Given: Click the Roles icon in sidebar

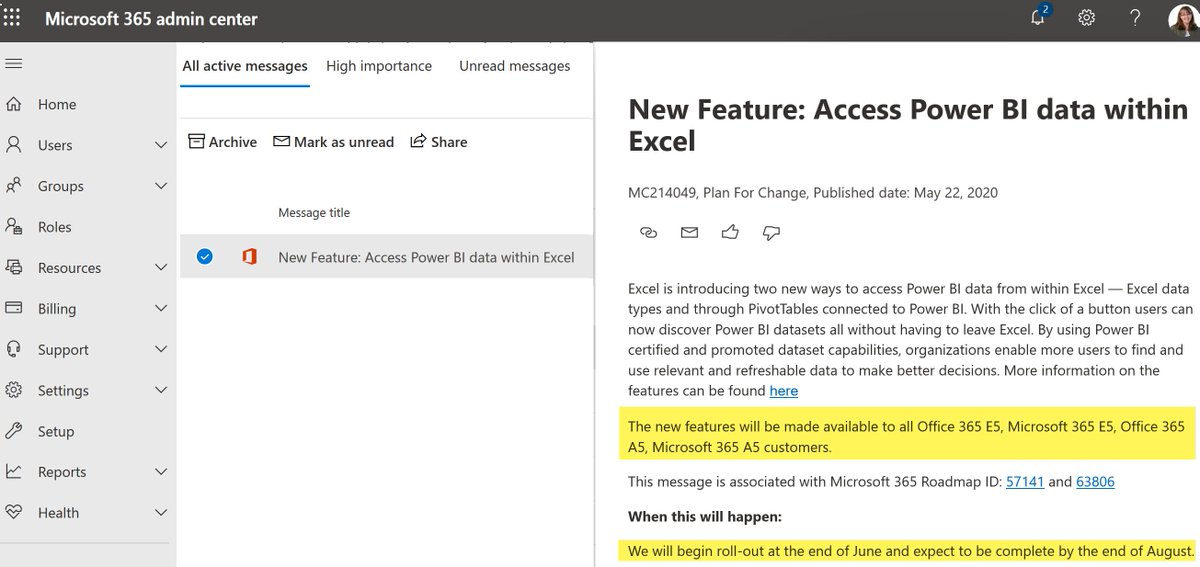Looking at the screenshot, I should click(14, 227).
